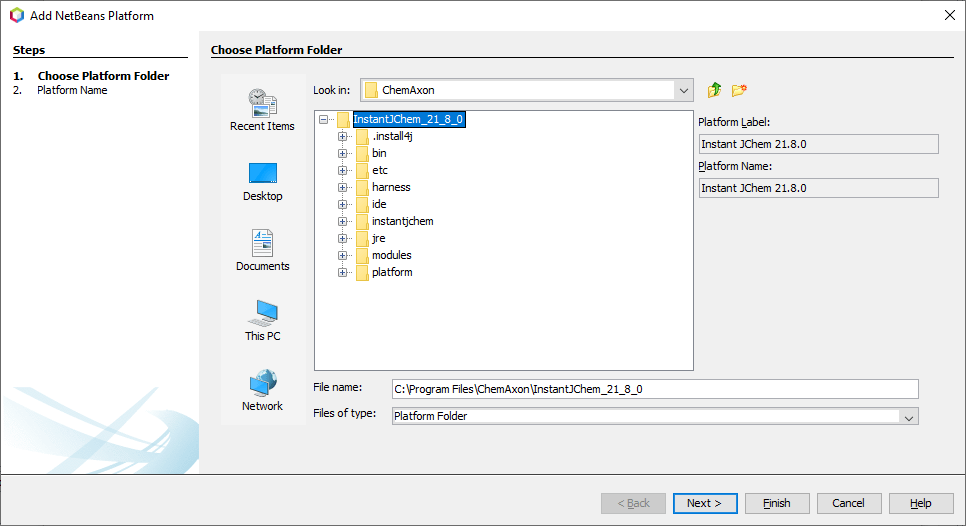Browse the Network shortcut
Screen dimensions: 966x526
click(262, 390)
